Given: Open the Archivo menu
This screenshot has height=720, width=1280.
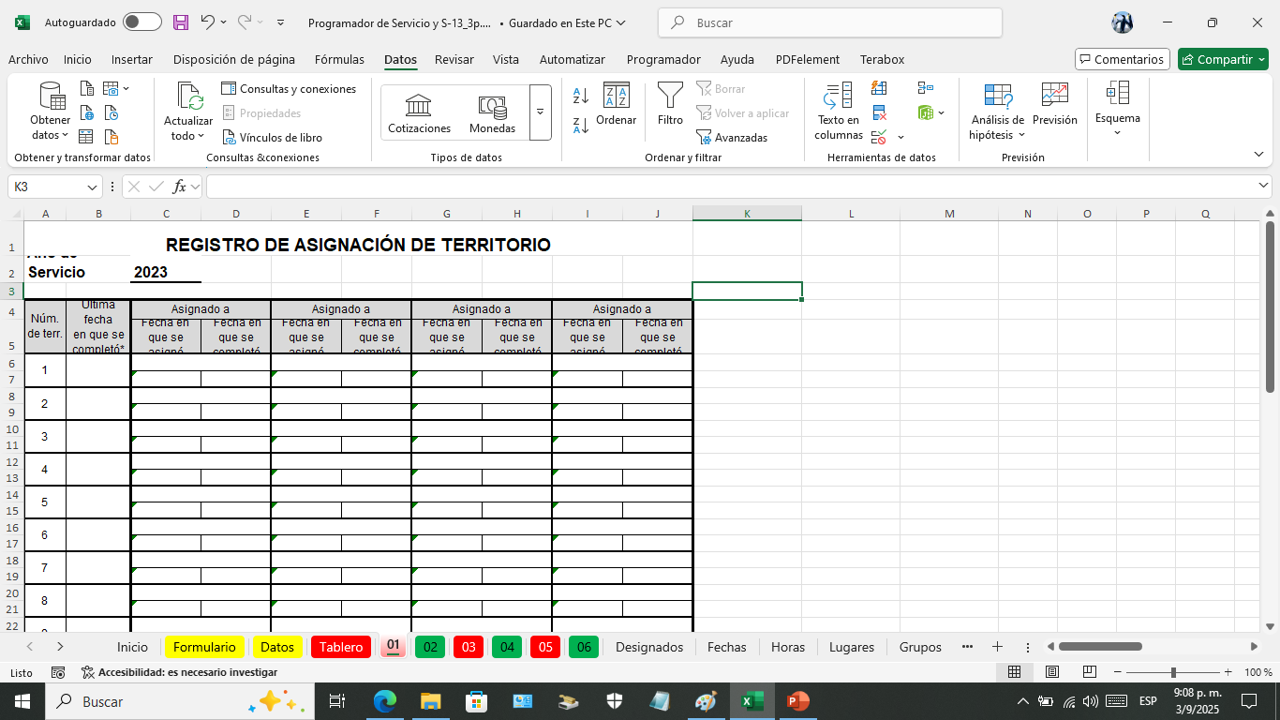Looking at the screenshot, I should (x=28, y=59).
